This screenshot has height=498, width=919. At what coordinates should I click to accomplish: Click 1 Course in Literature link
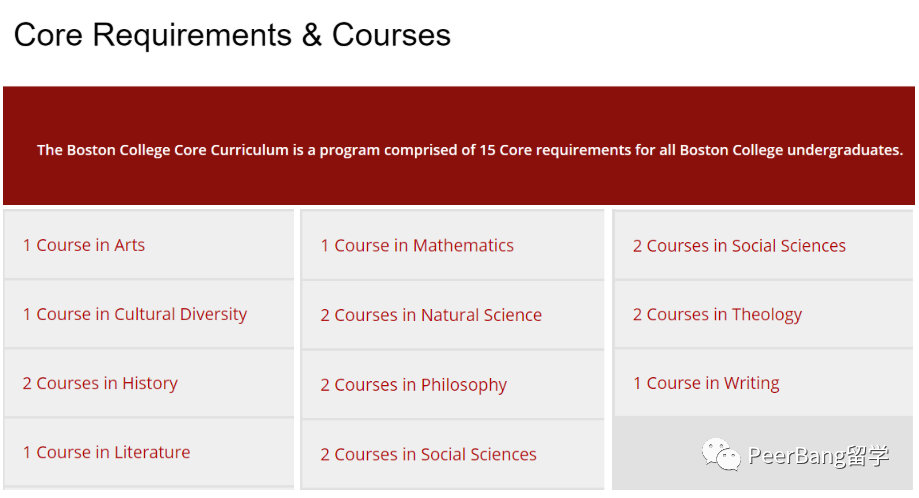coord(106,452)
